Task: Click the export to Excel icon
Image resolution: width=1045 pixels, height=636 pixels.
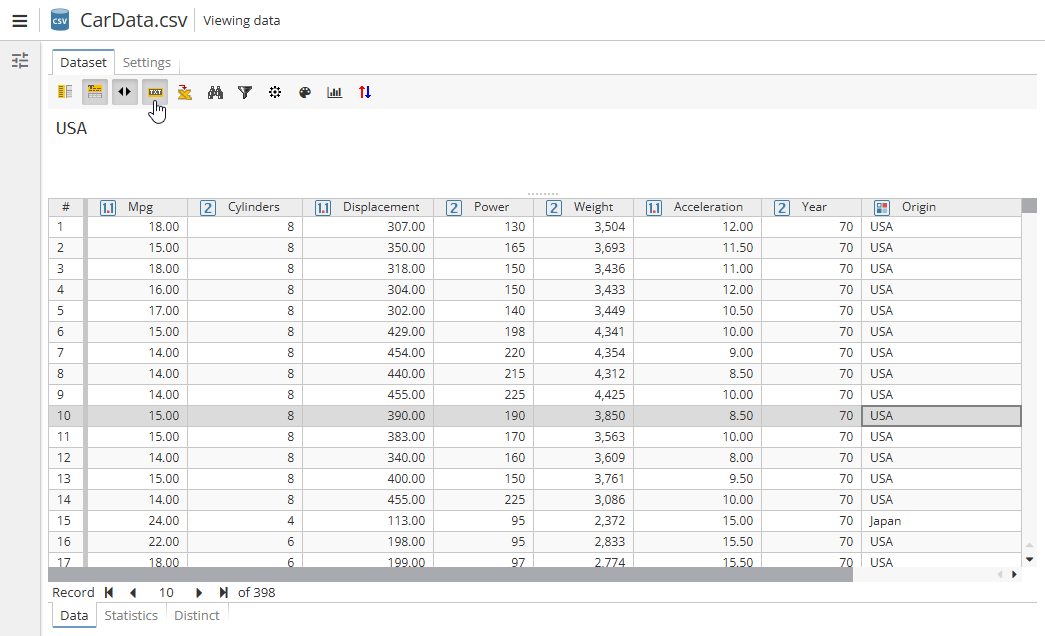Action: pyautogui.click(x=185, y=92)
